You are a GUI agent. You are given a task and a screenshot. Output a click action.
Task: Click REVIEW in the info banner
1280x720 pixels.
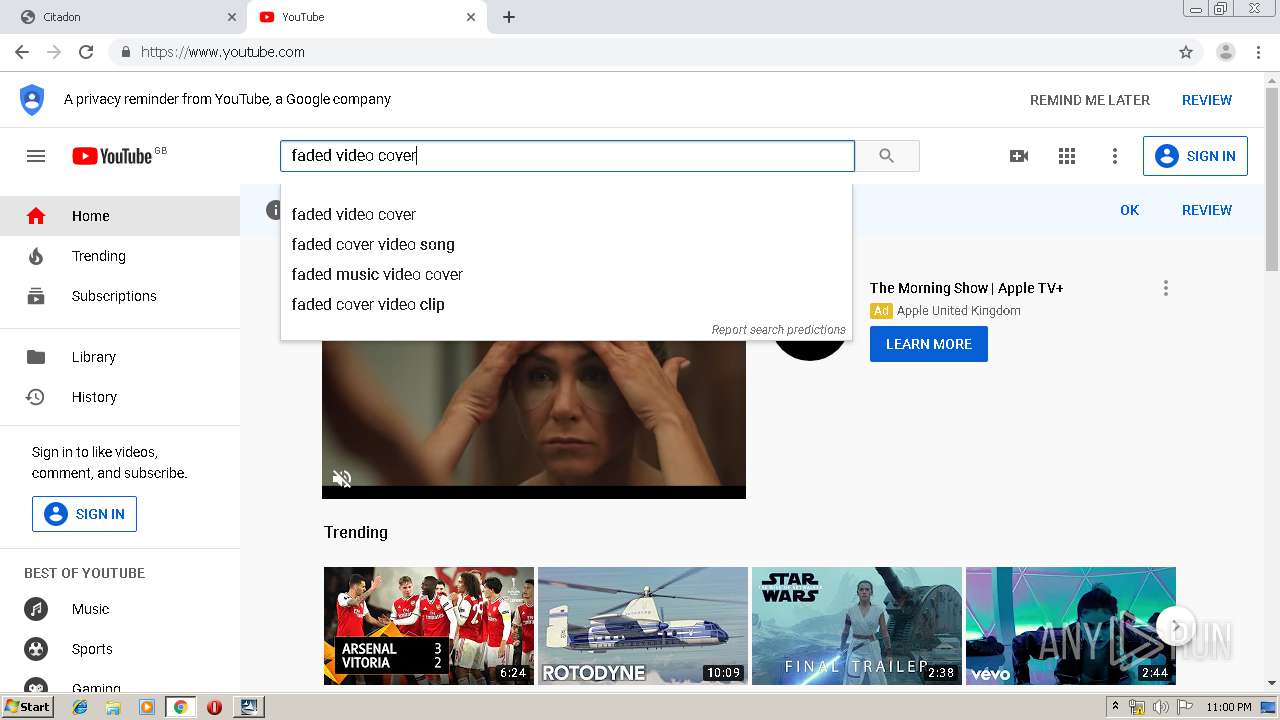[1207, 210]
